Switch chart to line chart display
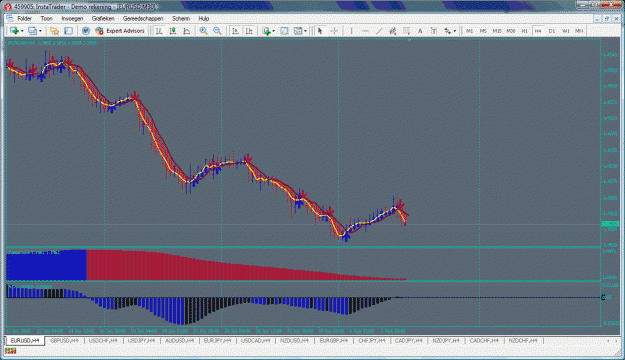 click(x=187, y=31)
